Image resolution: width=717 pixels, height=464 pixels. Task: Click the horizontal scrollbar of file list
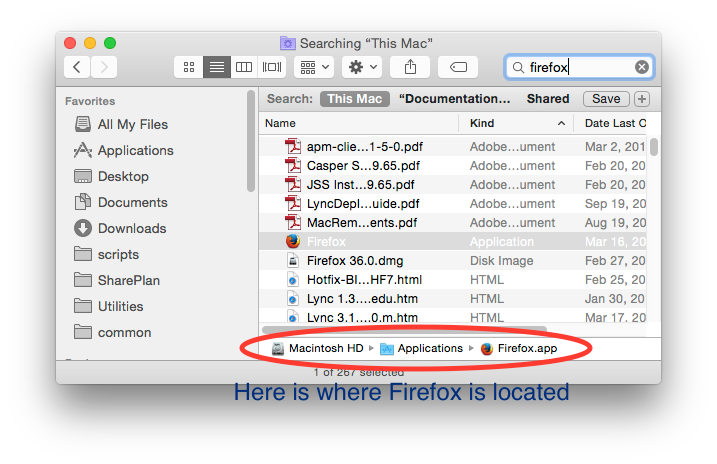pos(405,329)
